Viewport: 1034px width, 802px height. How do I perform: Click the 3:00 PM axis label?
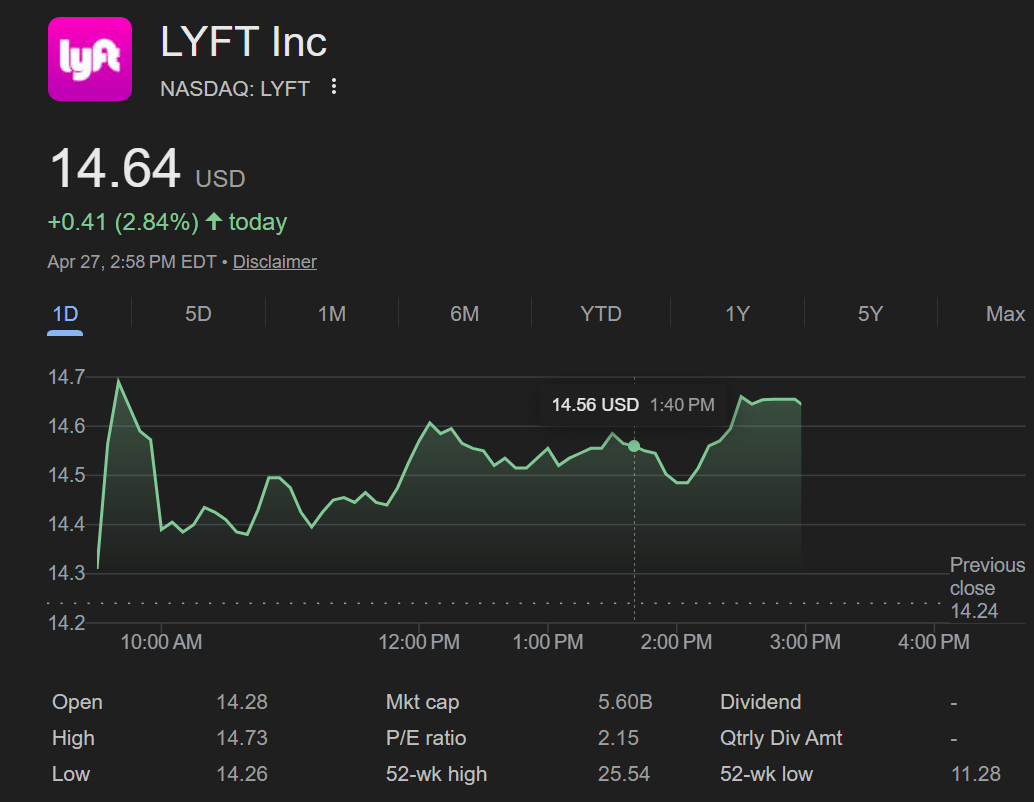click(805, 642)
